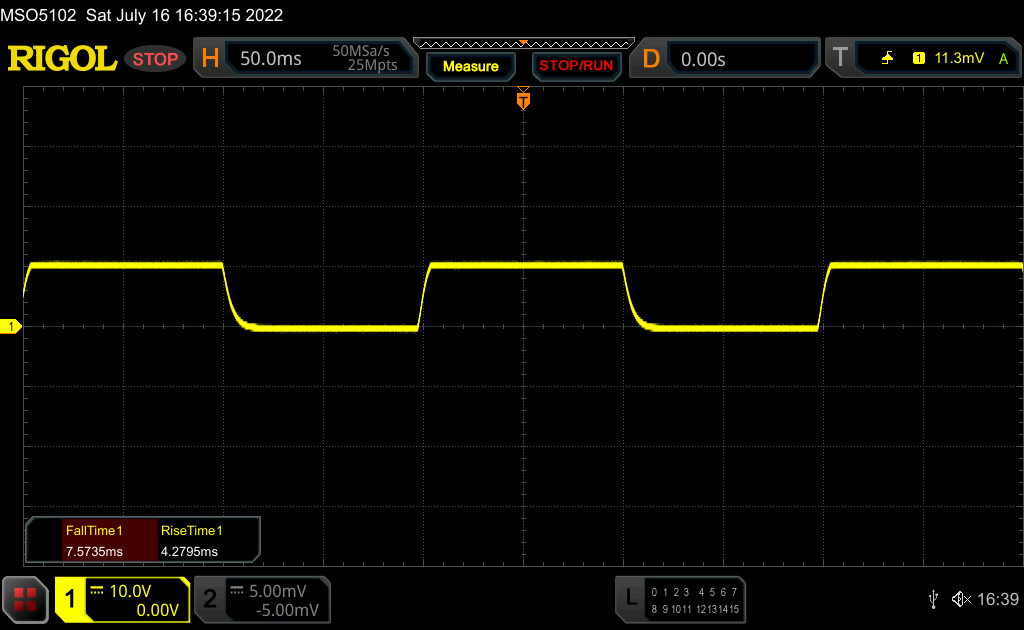Toggle channel 1 using its yellow label
This screenshot has height=630, width=1024.
[70, 599]
